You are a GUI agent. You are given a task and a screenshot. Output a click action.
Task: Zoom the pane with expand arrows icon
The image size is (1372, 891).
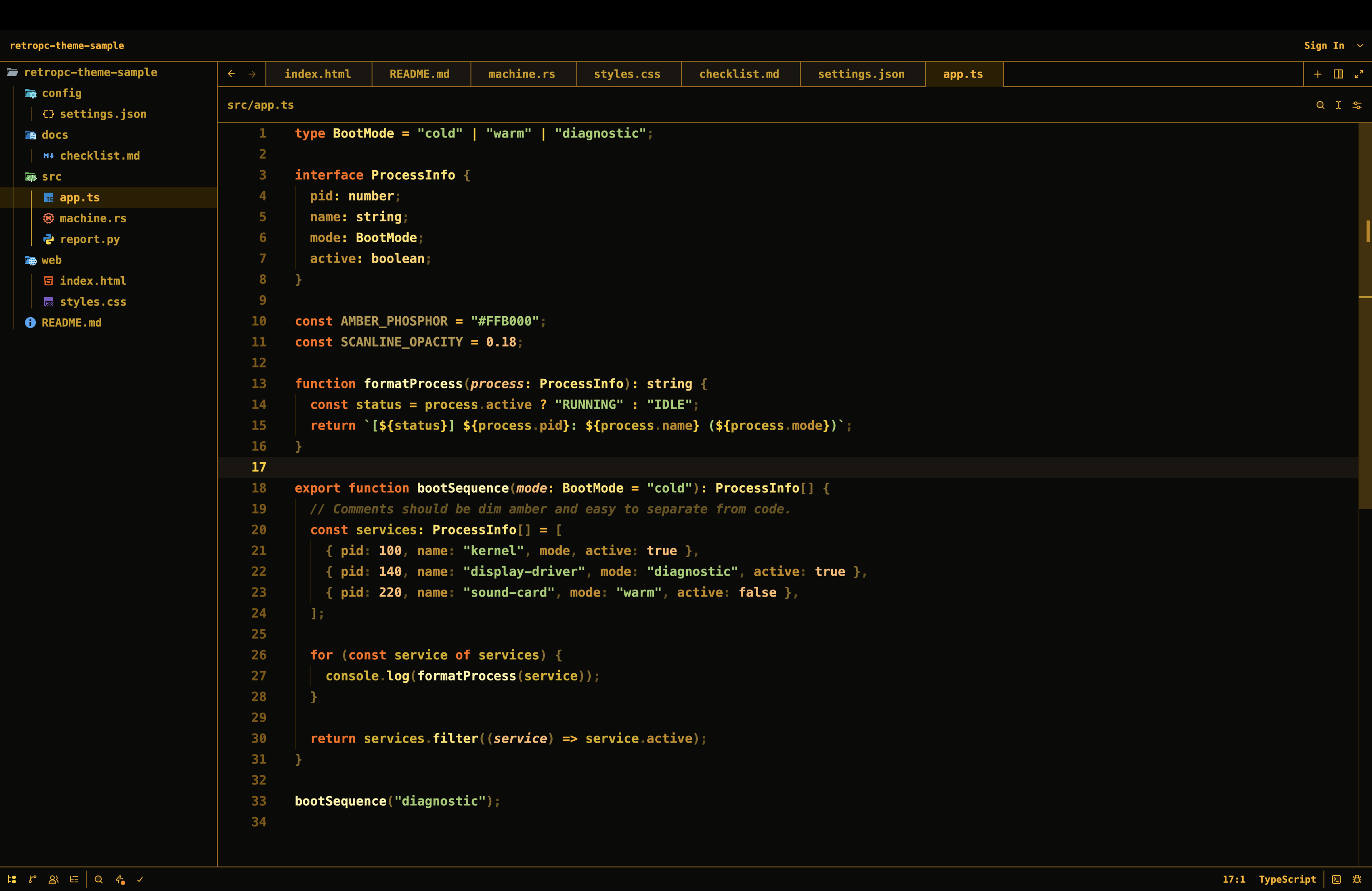[x=1359, y=74]
